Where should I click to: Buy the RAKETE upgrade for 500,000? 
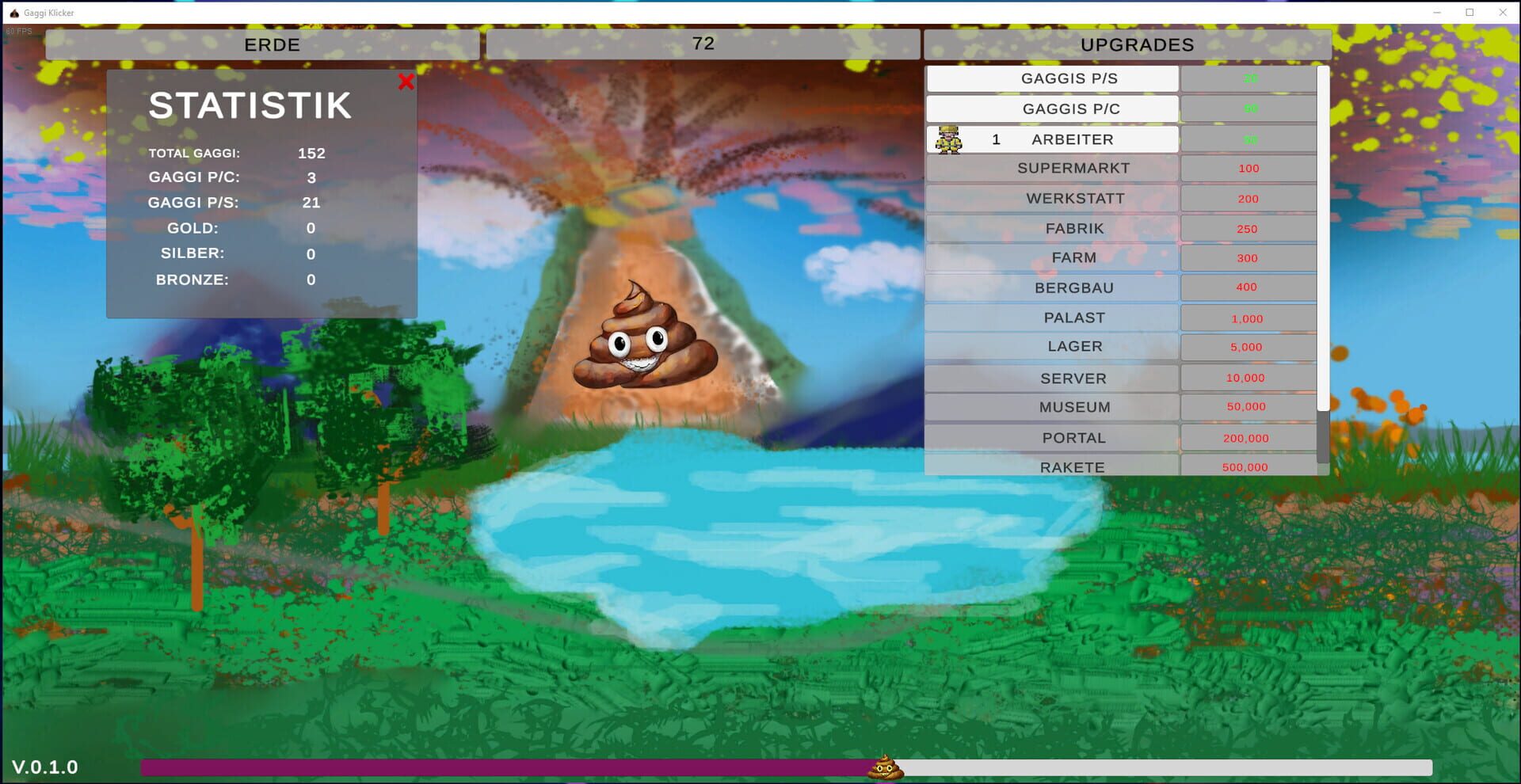coord(1051,466)
